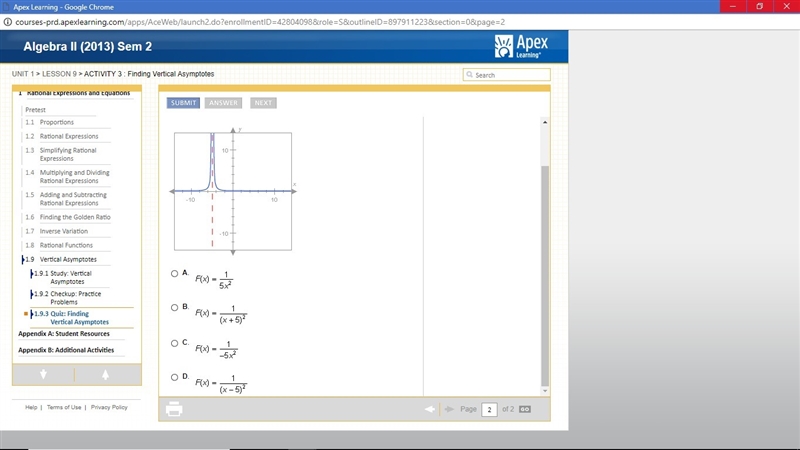800x450 pixels.
Task: Click the browser address bar URL
Action: pyautogui.click(x=260, y=22)
